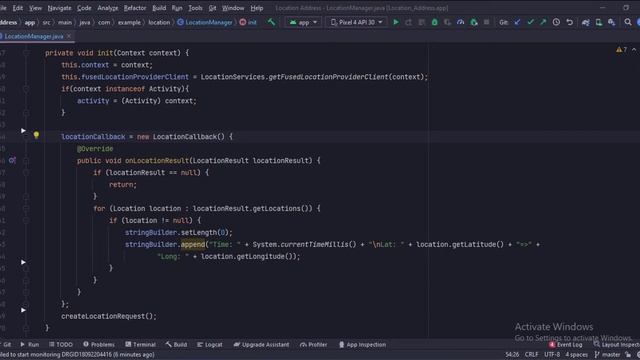Viewport: 640px width, 360px height.
Task: Open the app run configuration dropdown
Action: [x=303, y=22]
